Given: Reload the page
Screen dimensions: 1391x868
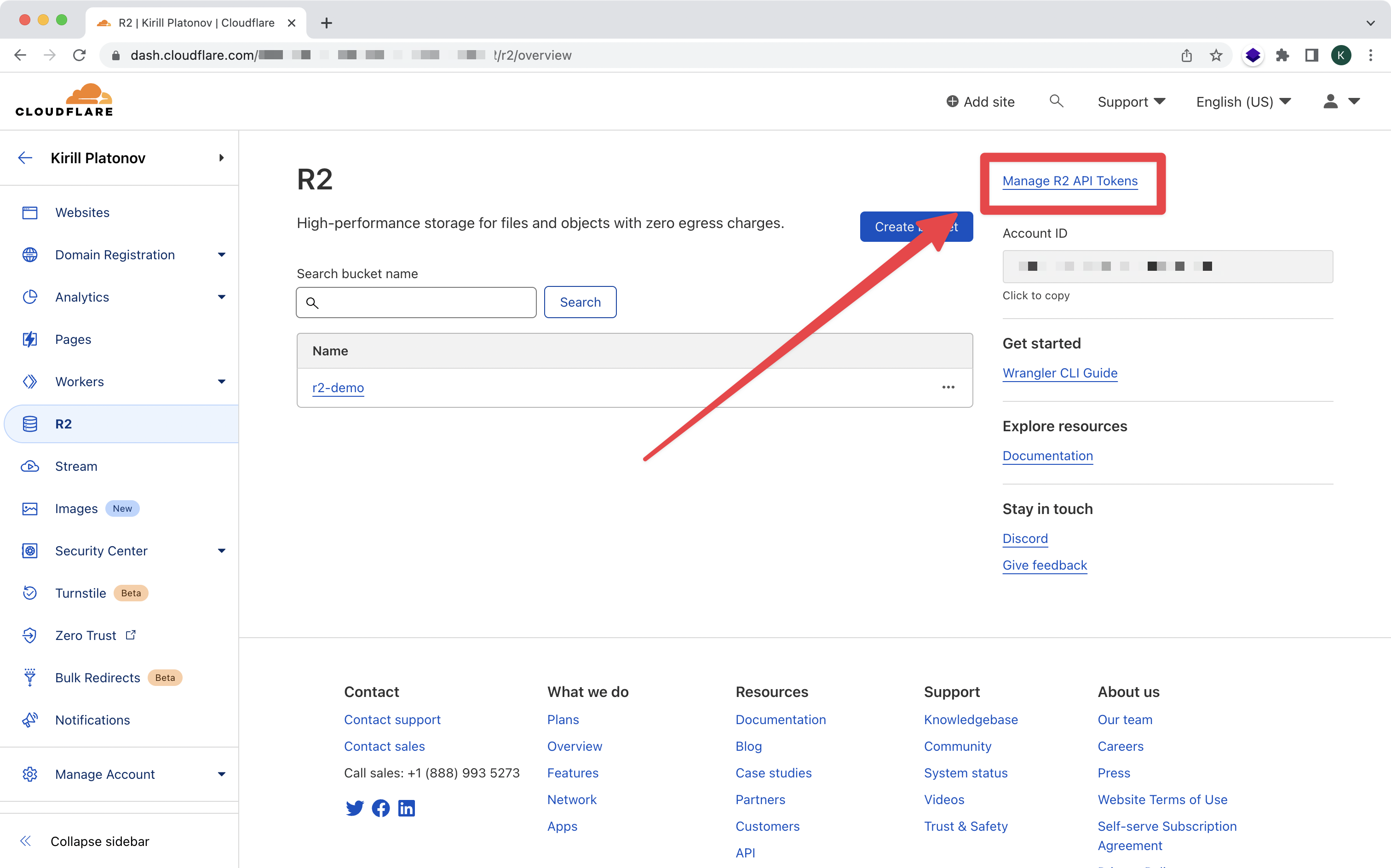Looking at the screenshot, I should point(79,55).
